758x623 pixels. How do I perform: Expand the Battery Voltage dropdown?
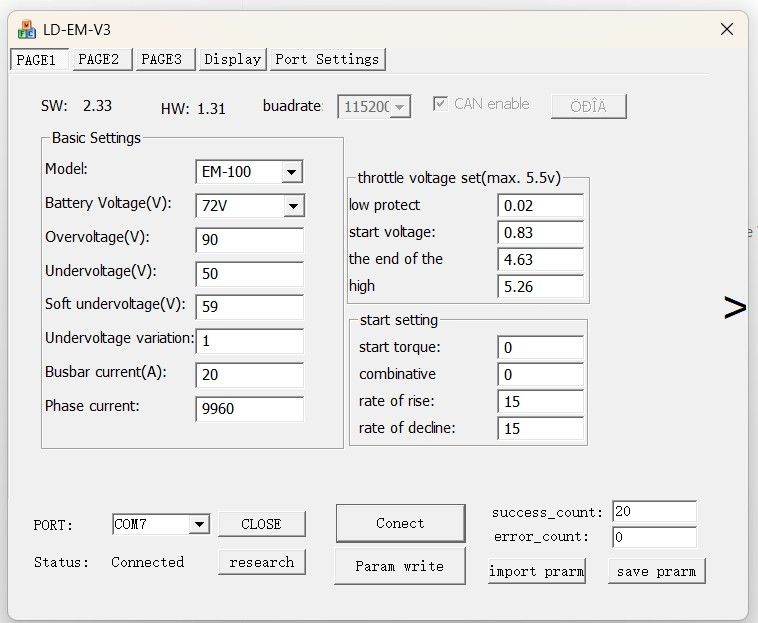click(x=292, y=206)
